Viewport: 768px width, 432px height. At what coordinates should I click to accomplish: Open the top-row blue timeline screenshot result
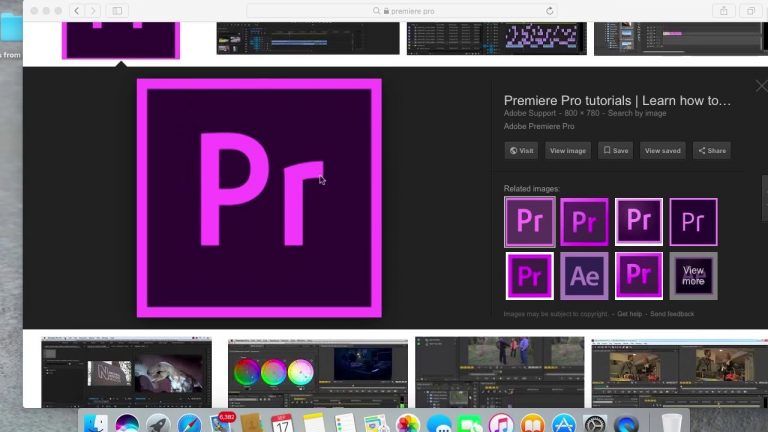coord(308,38)
